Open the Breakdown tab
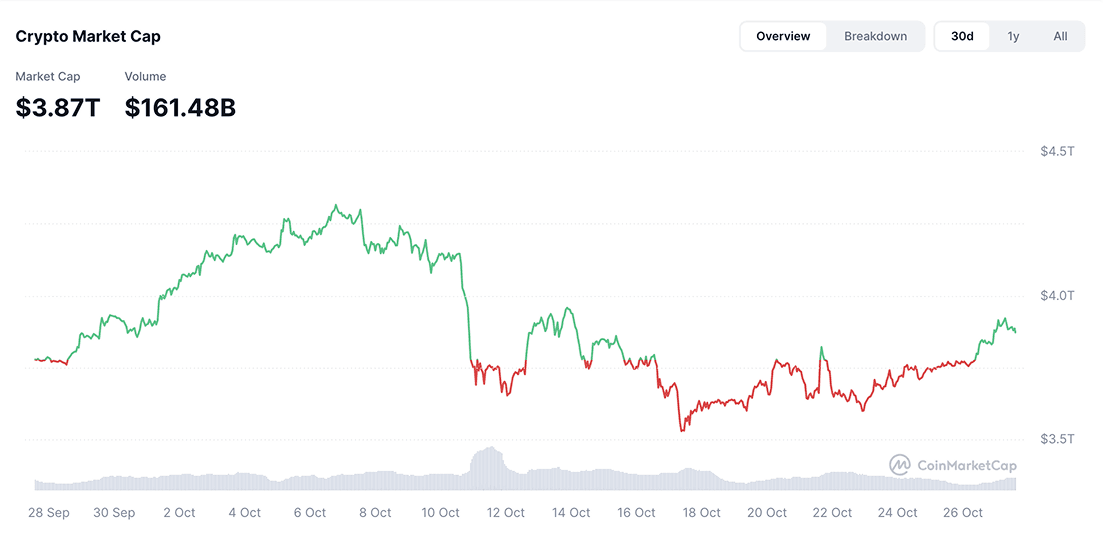Viewport: 1103px width, 544px height. [x=875, y=36]
